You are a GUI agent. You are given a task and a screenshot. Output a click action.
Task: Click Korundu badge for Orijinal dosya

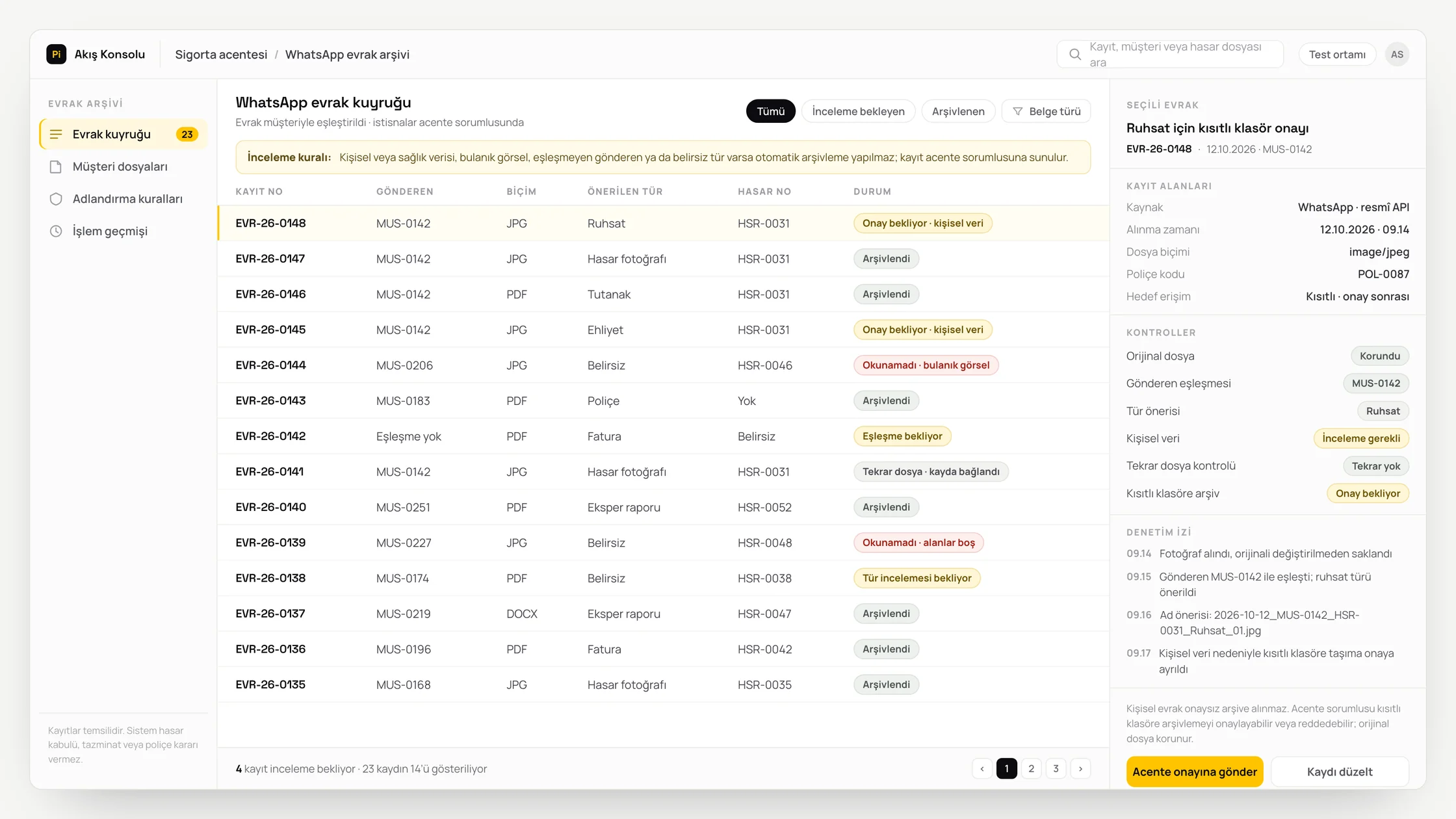[1380, 356]
